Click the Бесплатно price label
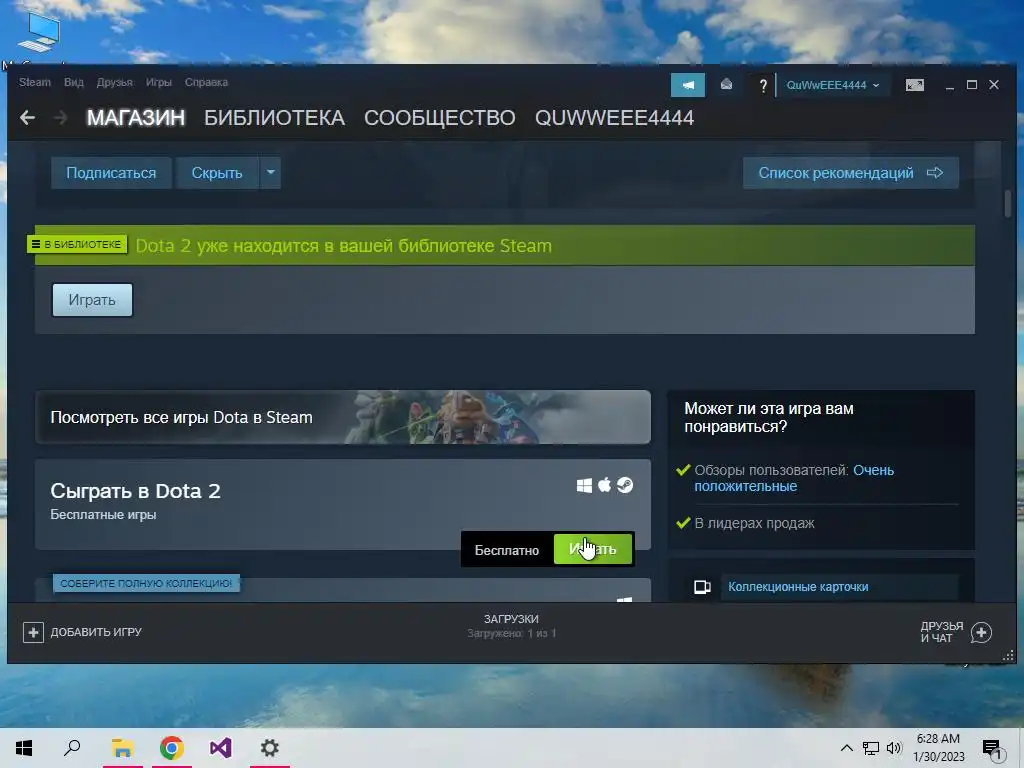 click(x=507, y=550)
